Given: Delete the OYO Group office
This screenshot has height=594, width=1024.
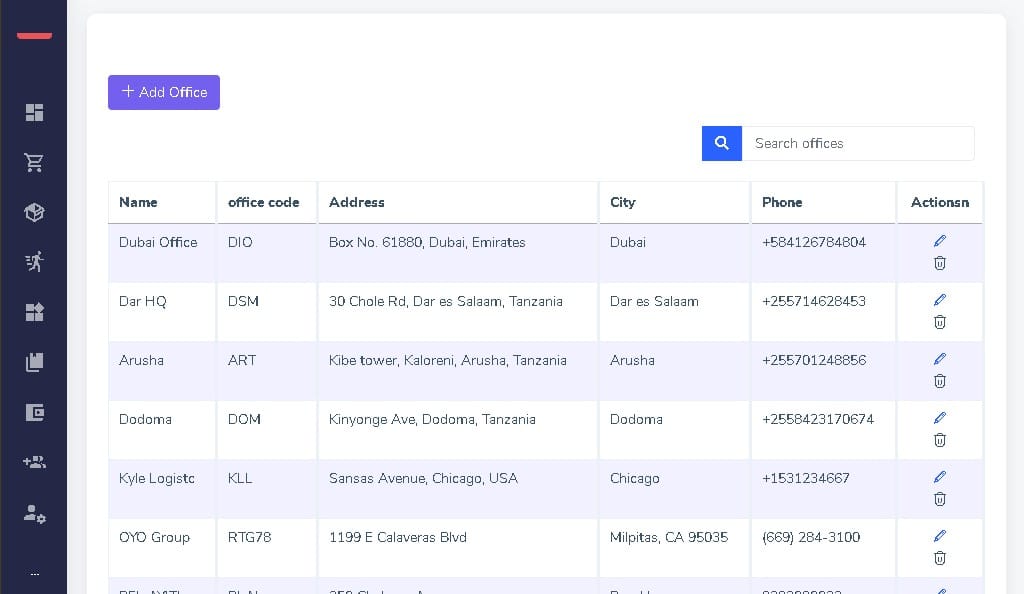Looking at the screenshot, I should coord(939,558).
